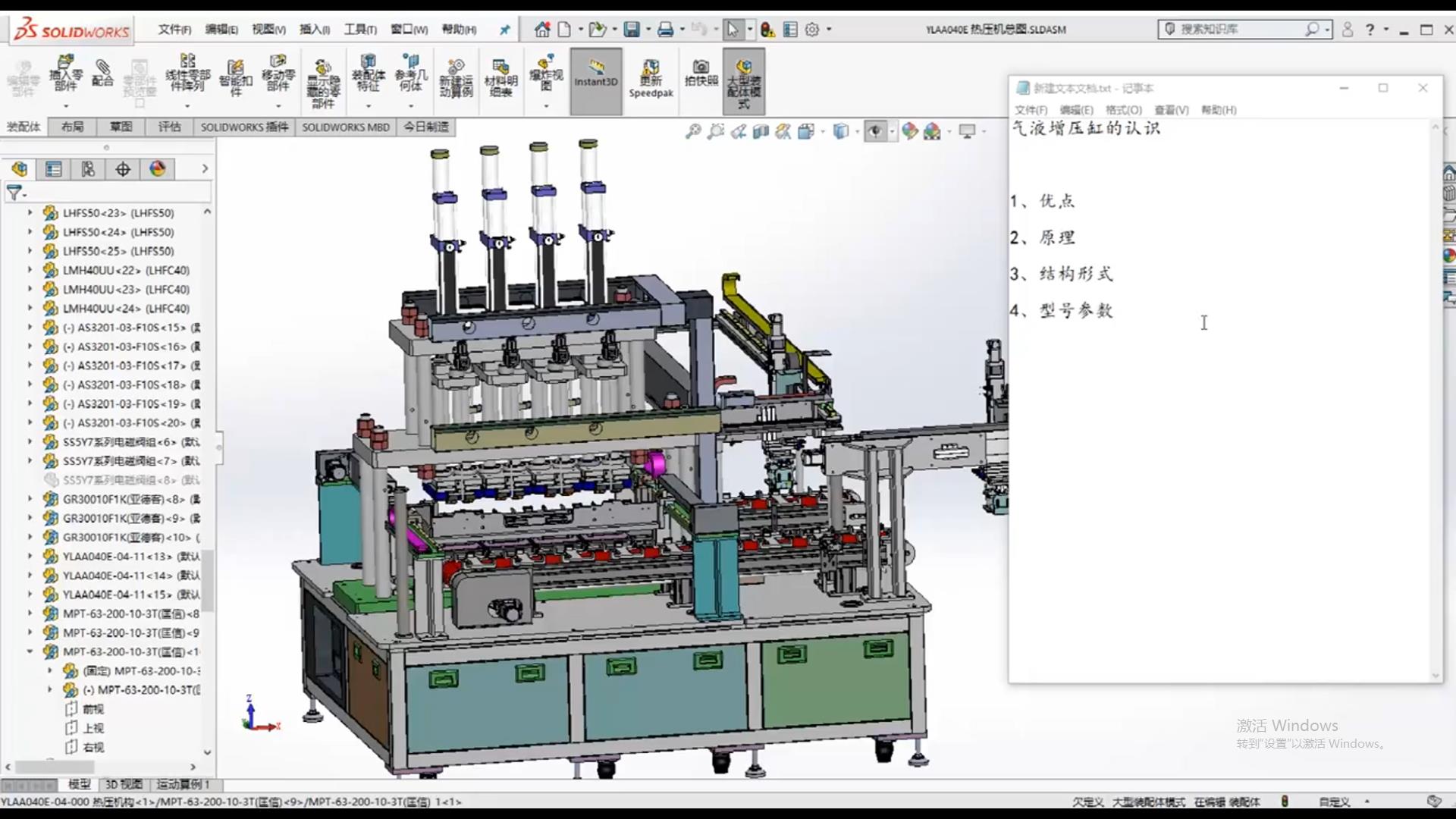
Task: Open the 装配体特征 assembly features tool
Action: [x=369, y=74]
